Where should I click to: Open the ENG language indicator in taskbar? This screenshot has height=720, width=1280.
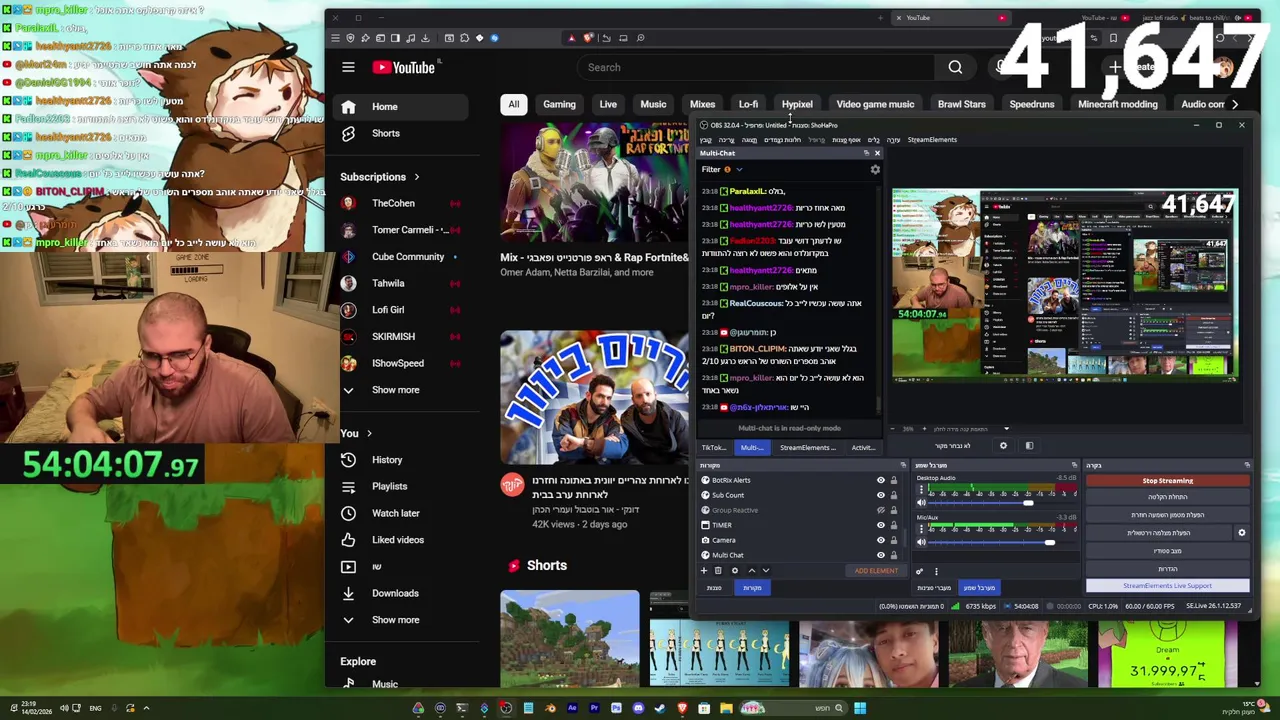coord(95,709)
